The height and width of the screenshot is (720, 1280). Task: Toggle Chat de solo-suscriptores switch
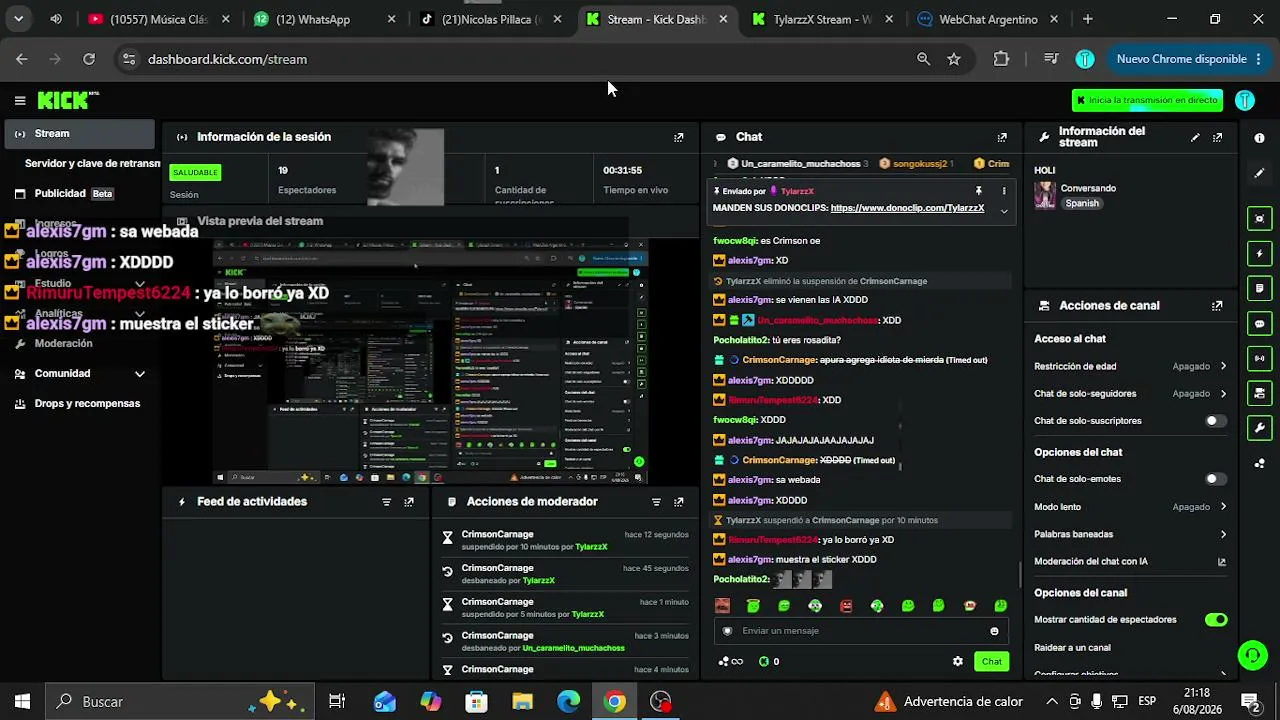tap(1215, 421)
